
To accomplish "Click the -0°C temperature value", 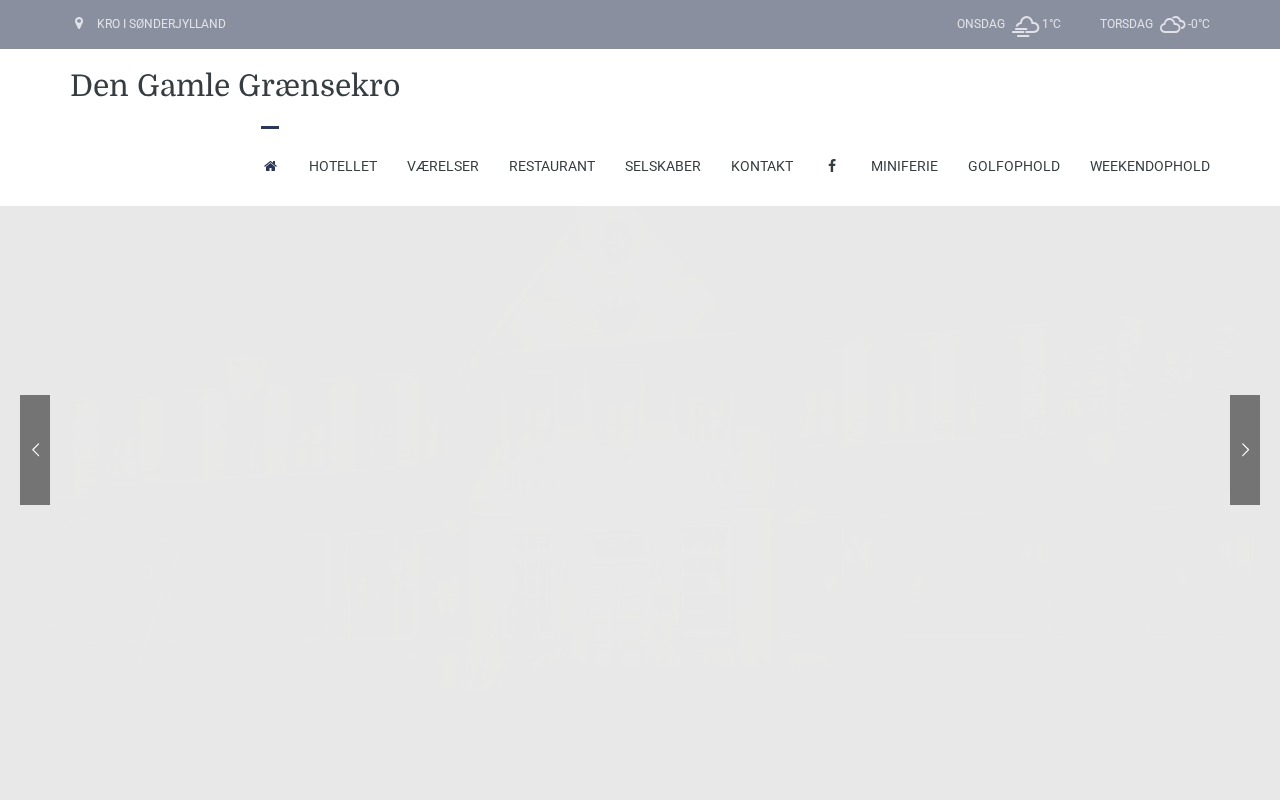I will tap(1198, 24).
